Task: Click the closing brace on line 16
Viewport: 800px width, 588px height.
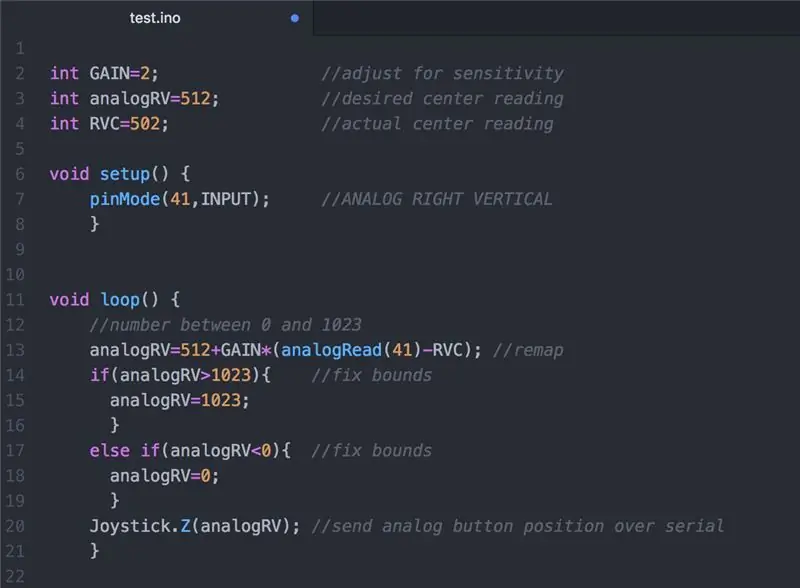Action: click(x=115, y=425)
